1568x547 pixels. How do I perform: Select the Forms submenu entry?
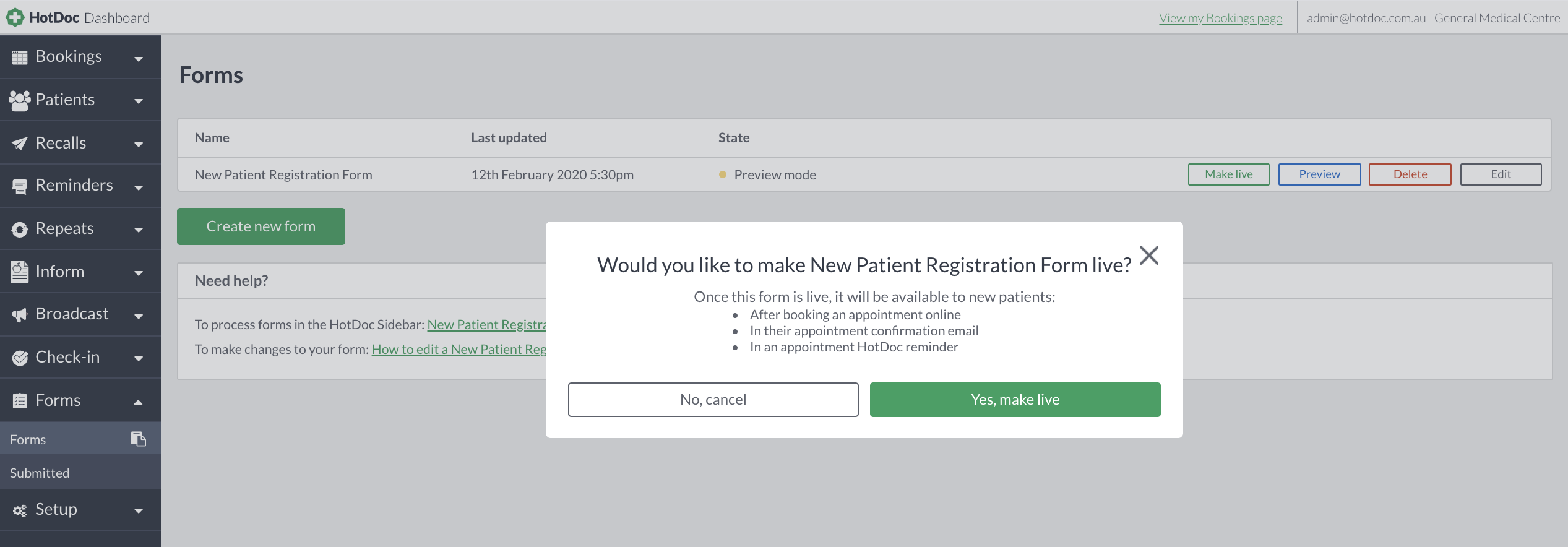(28, 439)
